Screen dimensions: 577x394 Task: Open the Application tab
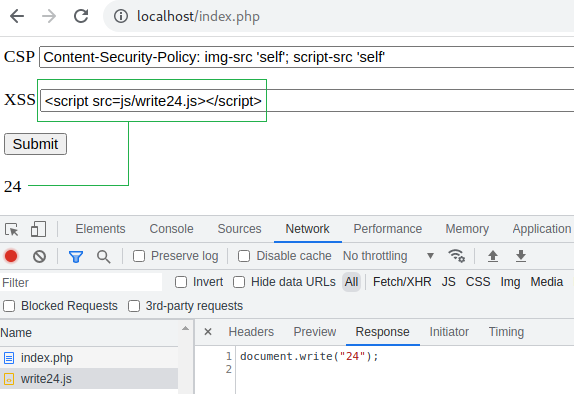tap(542, 229)
